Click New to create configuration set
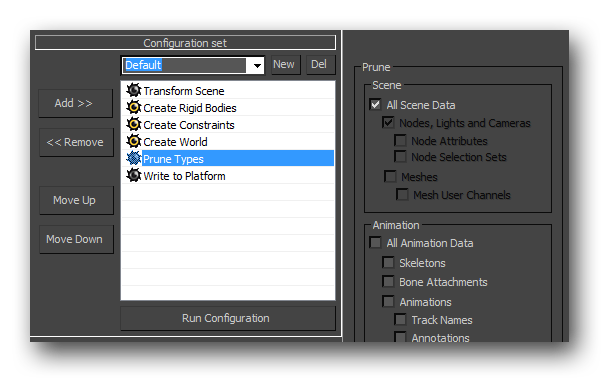Viewport: 614px width, 387px height. (x=285, y=65)
